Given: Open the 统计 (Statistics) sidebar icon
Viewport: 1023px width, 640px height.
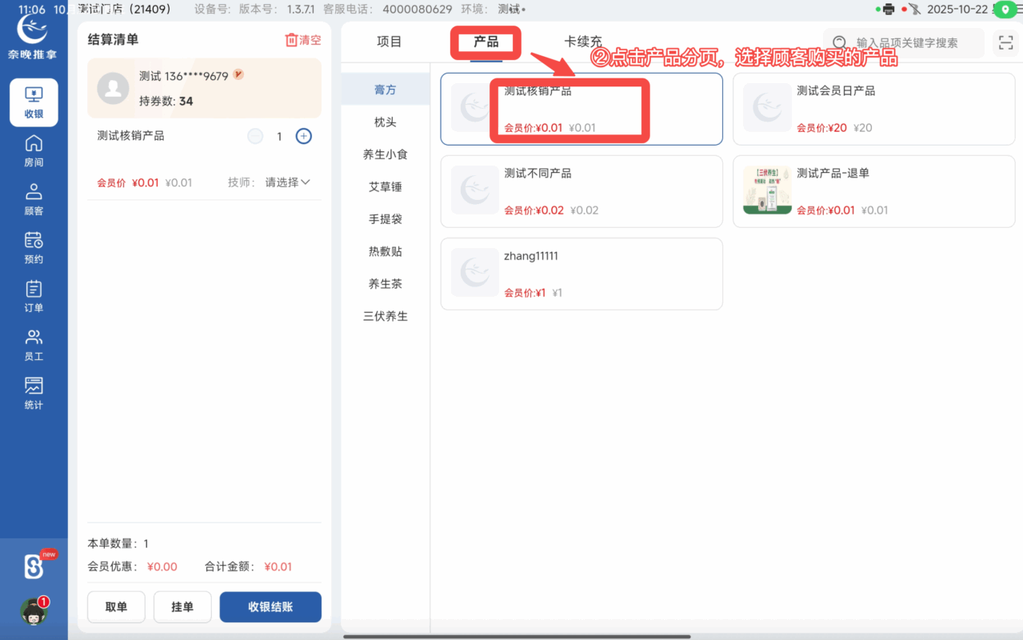Looking at the screenshot, I should click(33, 392).
